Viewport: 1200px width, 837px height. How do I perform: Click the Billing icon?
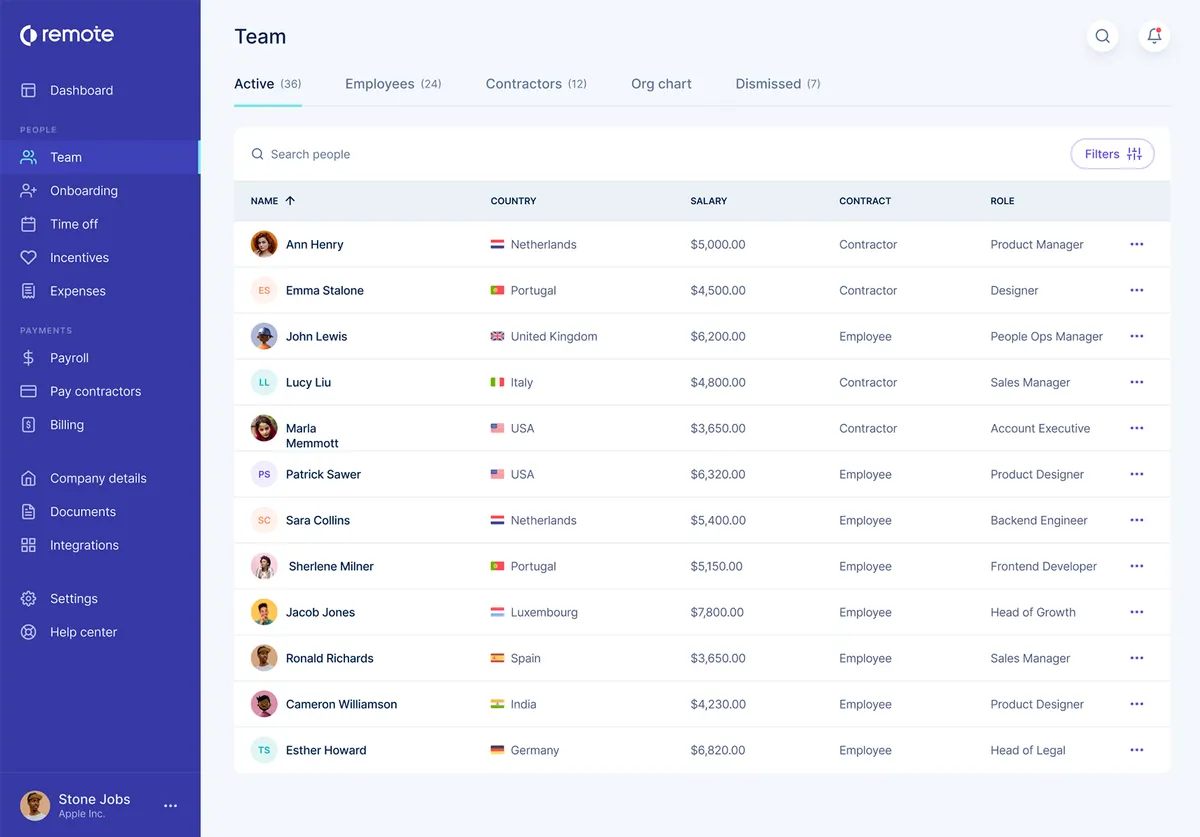tap(29, 425)
